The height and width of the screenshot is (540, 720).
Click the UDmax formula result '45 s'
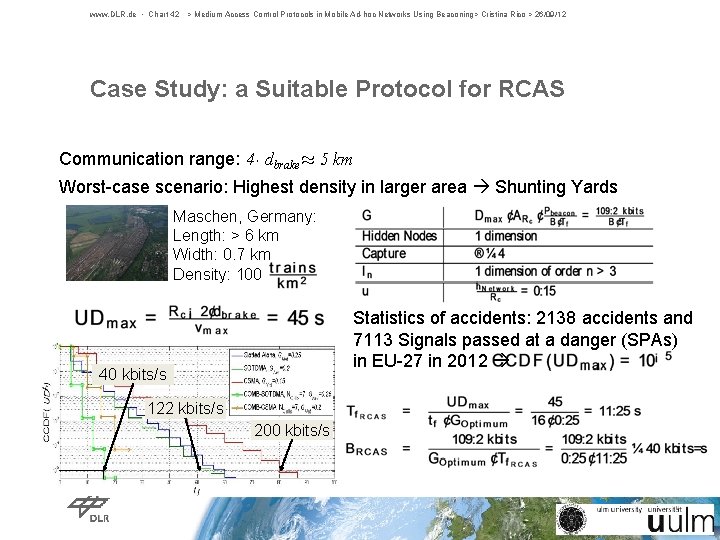pos(306,318)
